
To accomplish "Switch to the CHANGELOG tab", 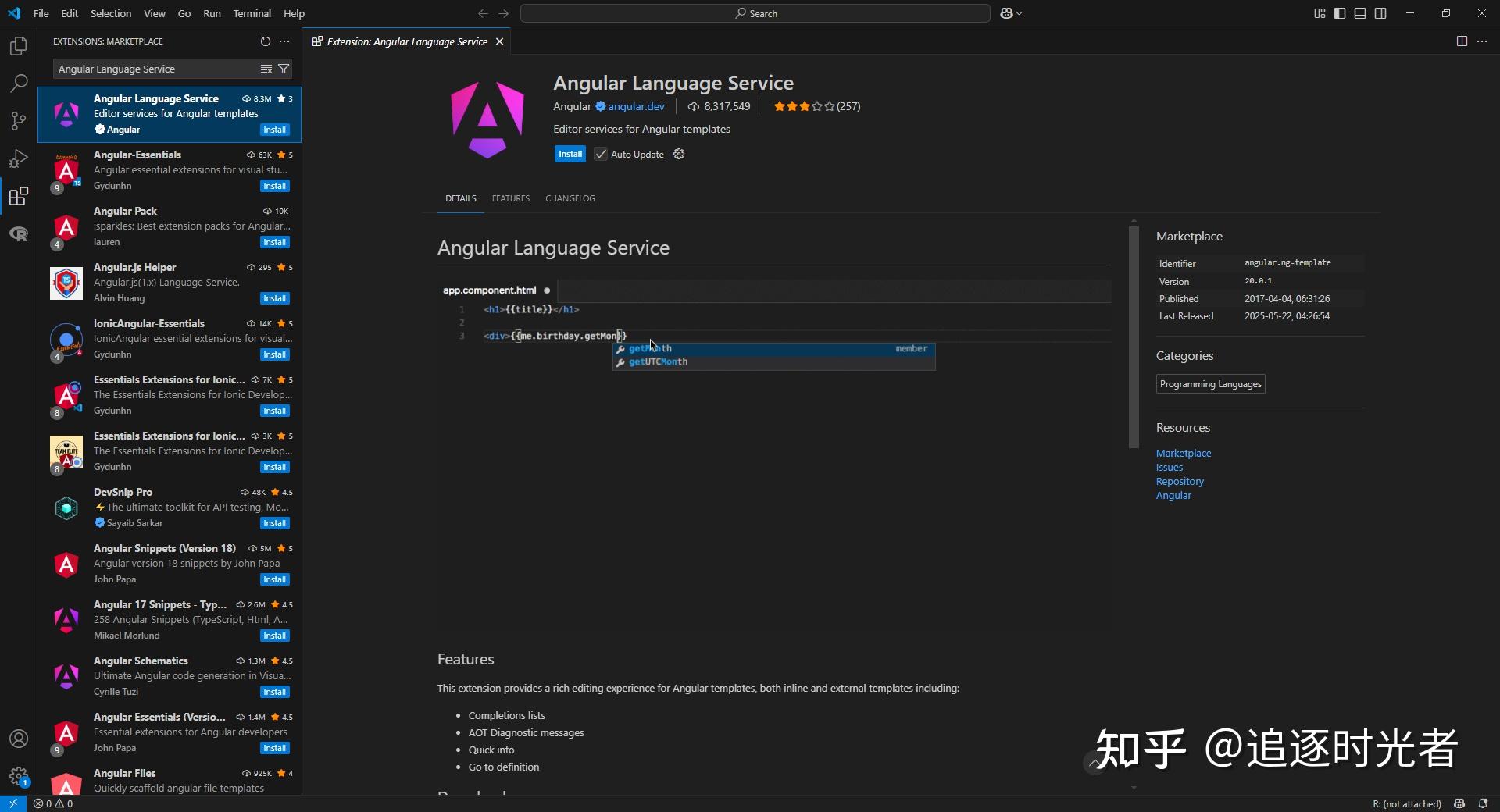I will click(x=570, y=198).
